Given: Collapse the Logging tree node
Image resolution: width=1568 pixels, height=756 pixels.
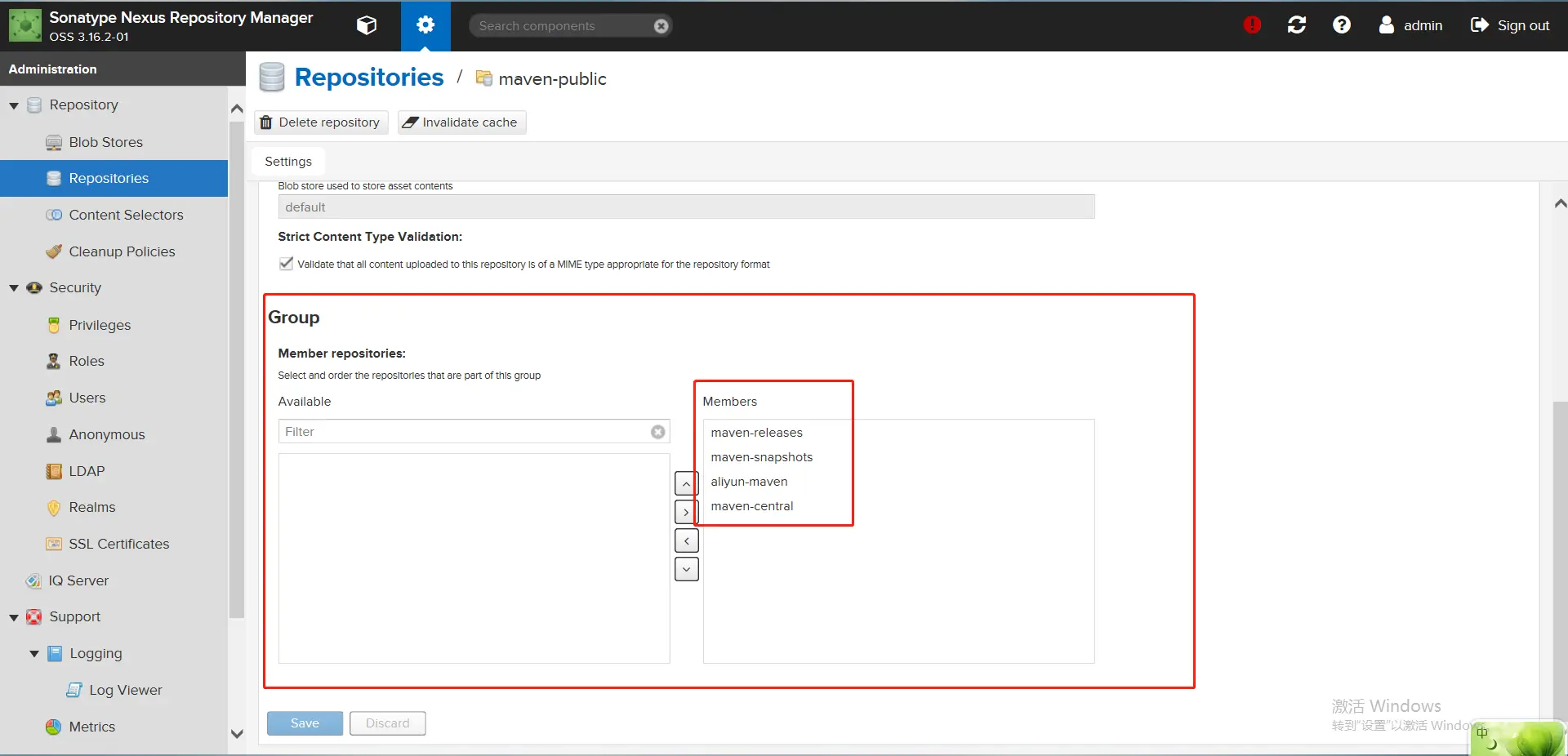Looking at the screenshot, I should coord(34,654).
